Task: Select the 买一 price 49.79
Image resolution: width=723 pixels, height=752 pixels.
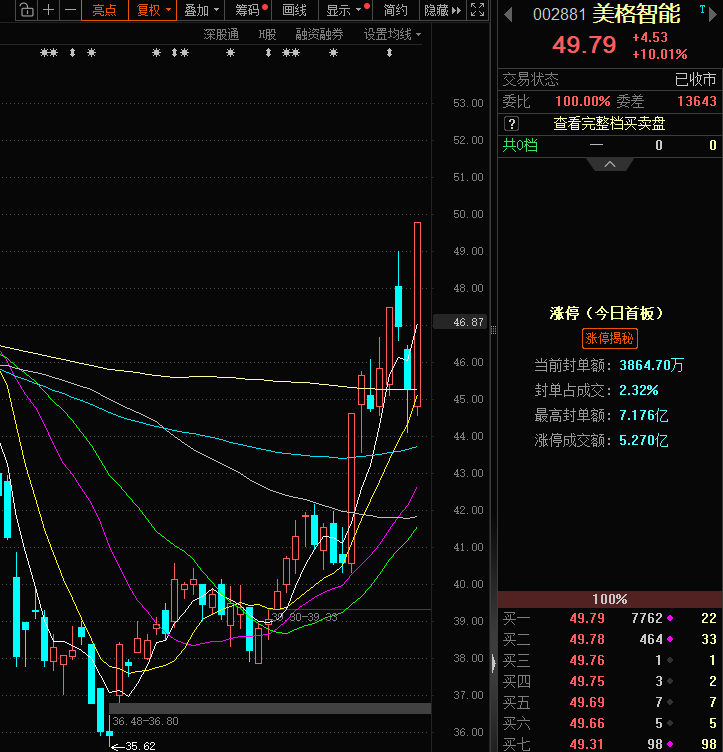Action: point(587,618)
